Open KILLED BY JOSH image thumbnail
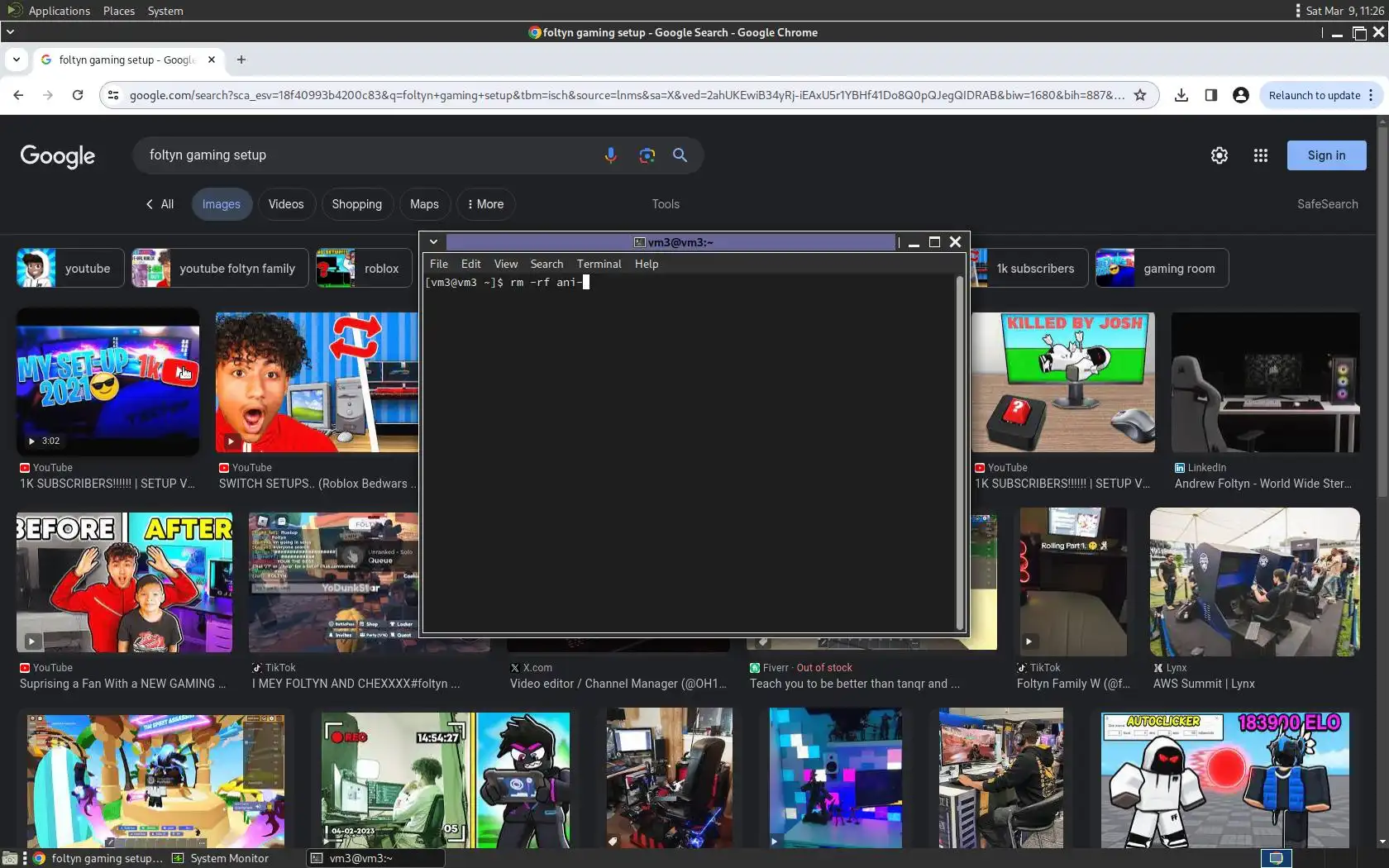This screenshot has height=868, width=1389. pos(1063,382)
